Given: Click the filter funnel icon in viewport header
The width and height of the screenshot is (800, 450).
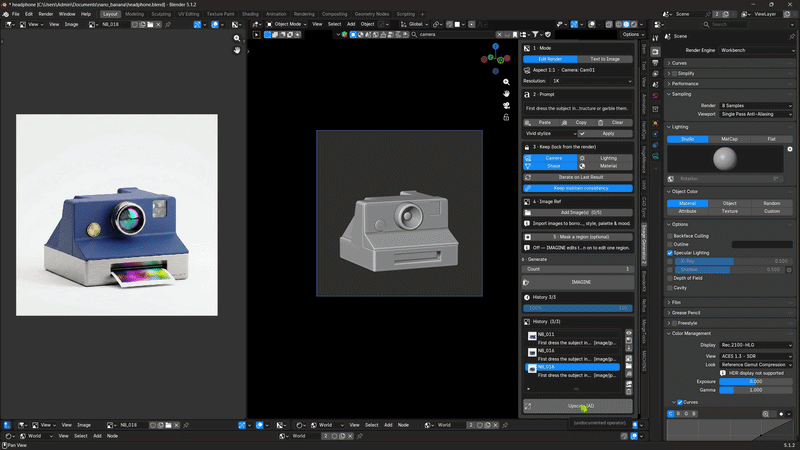Looking at the screenshot, I should click(535, 35).
